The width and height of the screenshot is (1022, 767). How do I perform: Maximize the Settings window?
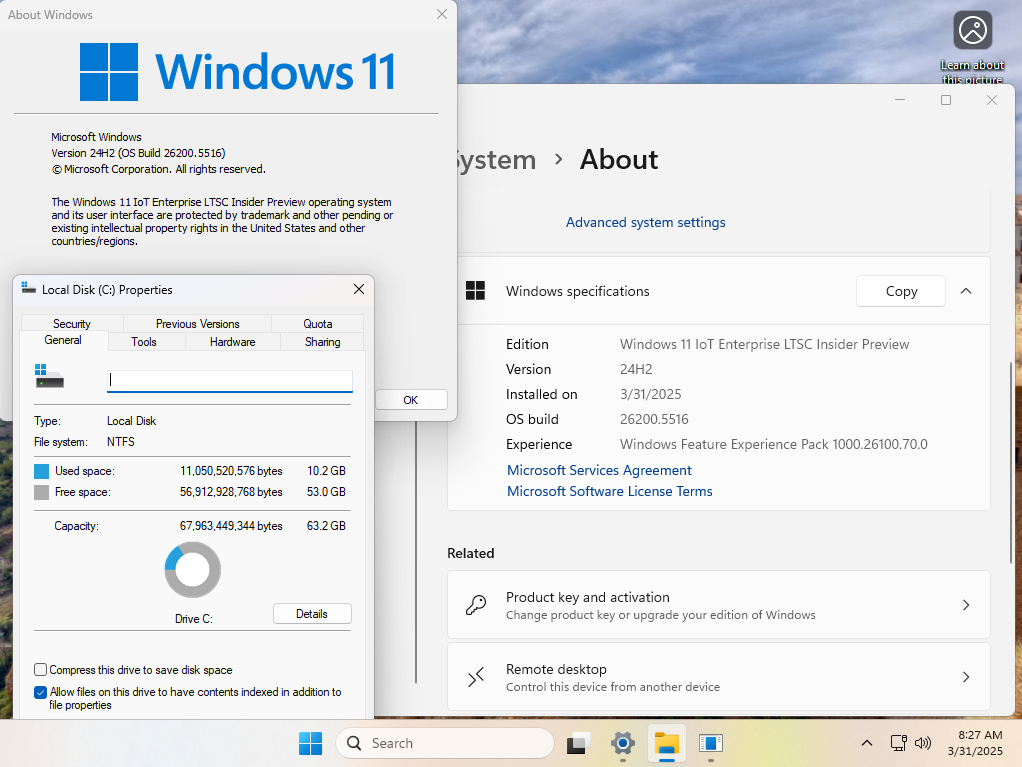pos(946,100)
